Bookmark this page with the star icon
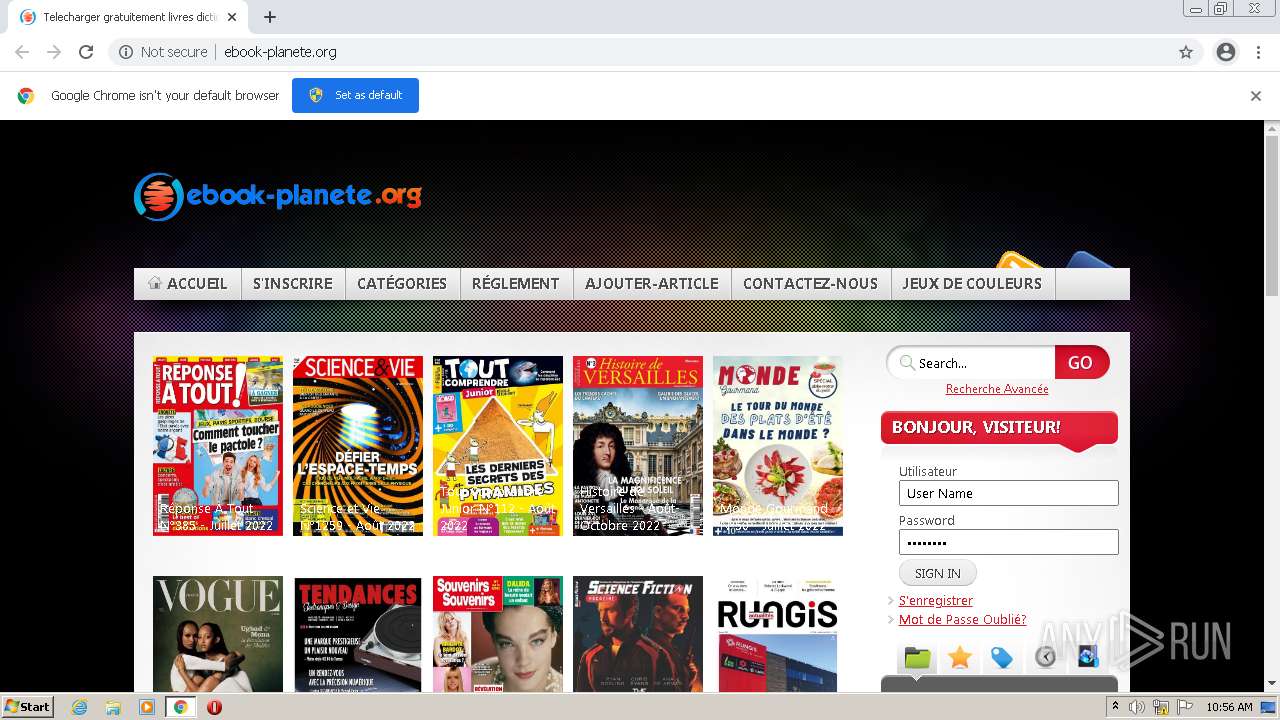Viewport: 1280px width, 720px height. point(1186,52)
